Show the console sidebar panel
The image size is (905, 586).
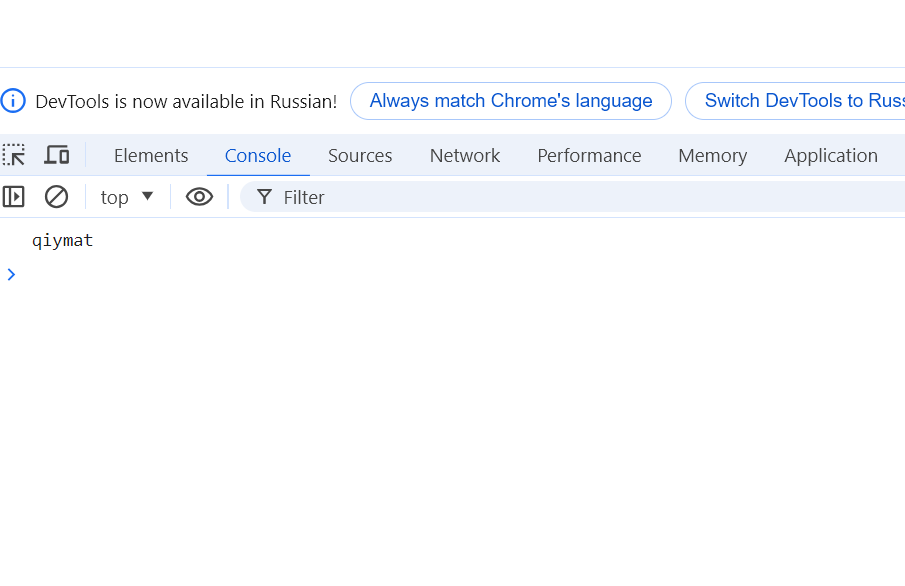point(14,197)
